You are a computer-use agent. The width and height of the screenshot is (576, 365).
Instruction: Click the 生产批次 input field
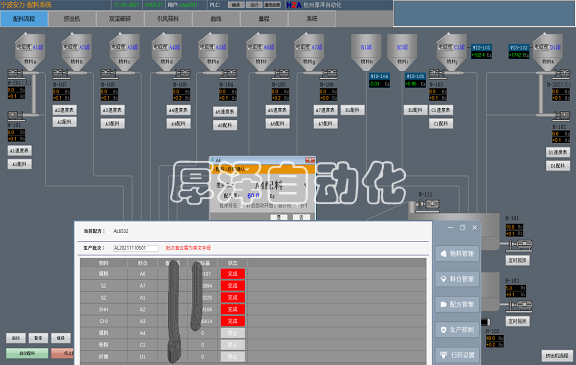coord(136,248)
